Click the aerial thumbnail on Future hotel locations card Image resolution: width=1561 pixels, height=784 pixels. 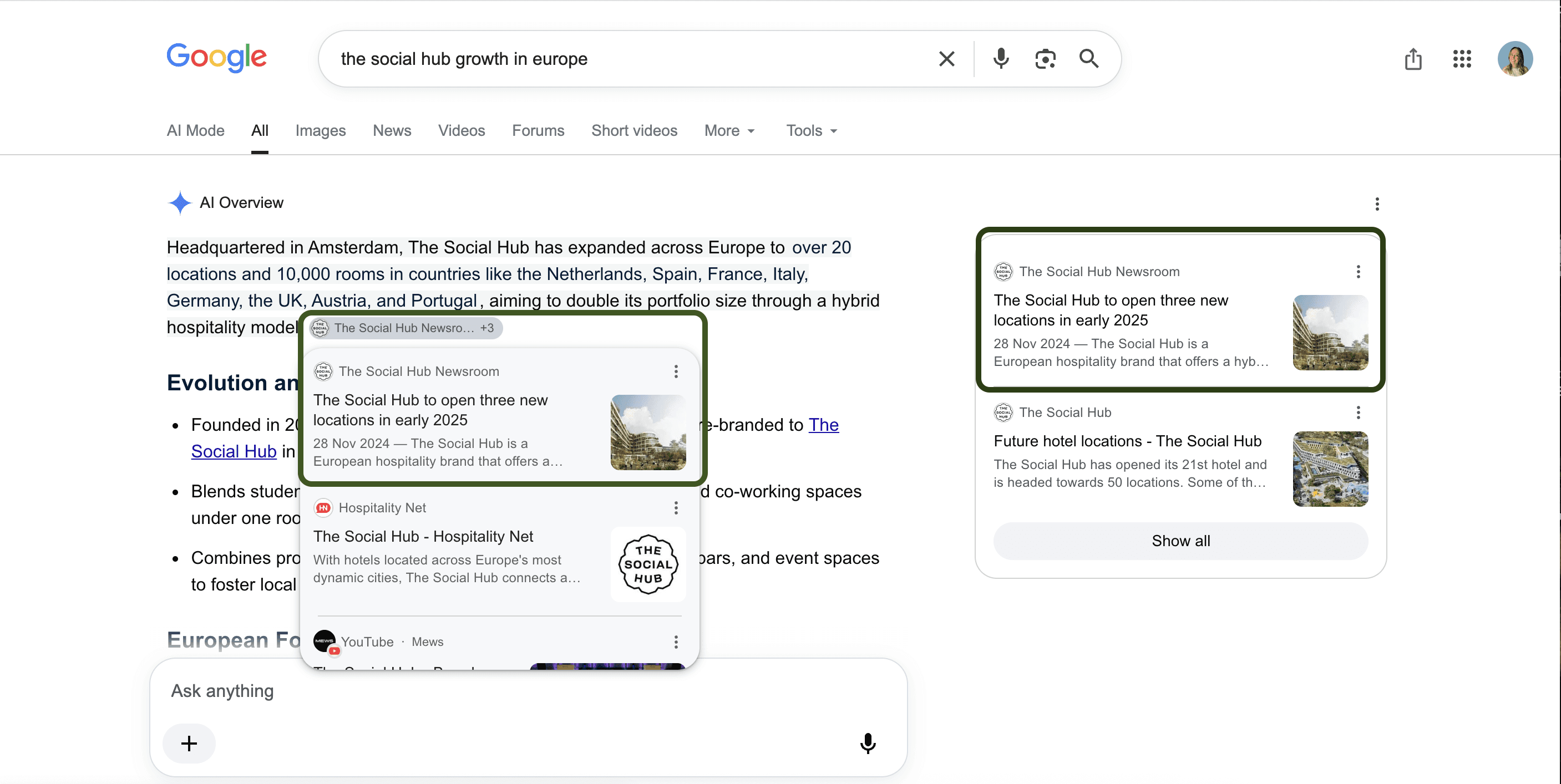1330,469
